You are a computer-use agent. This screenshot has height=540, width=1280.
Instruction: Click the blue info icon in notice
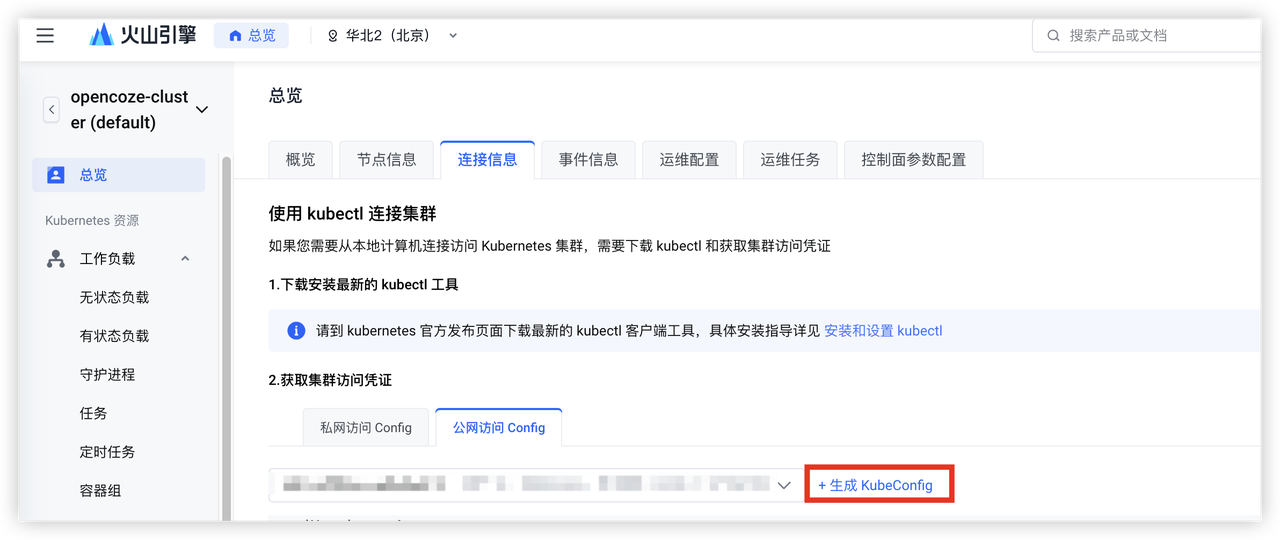(x=296, y=331)
